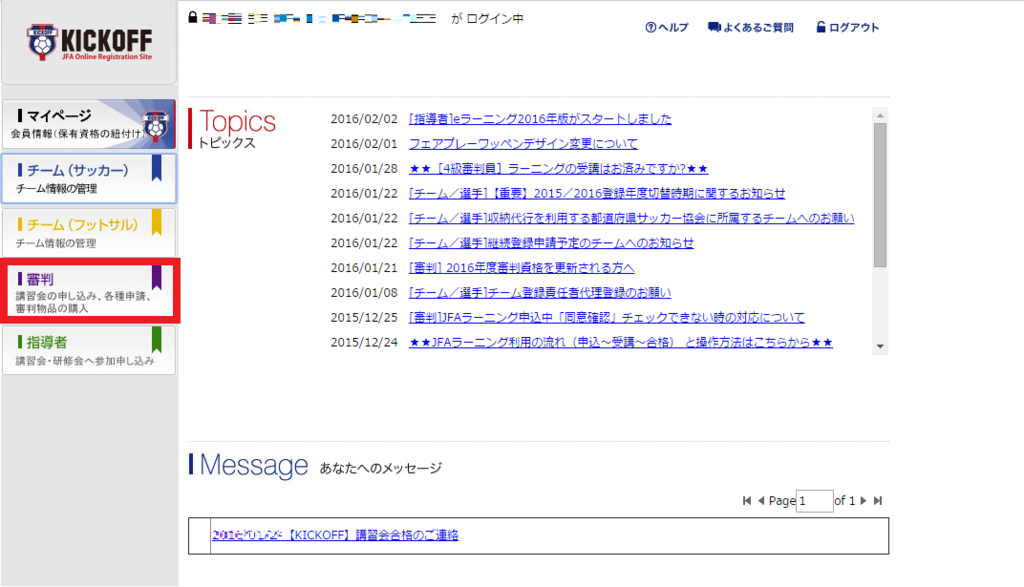Click the Topics scrollbar down arrow
This screenshot has height=587, width=1024.
[880, 346]
